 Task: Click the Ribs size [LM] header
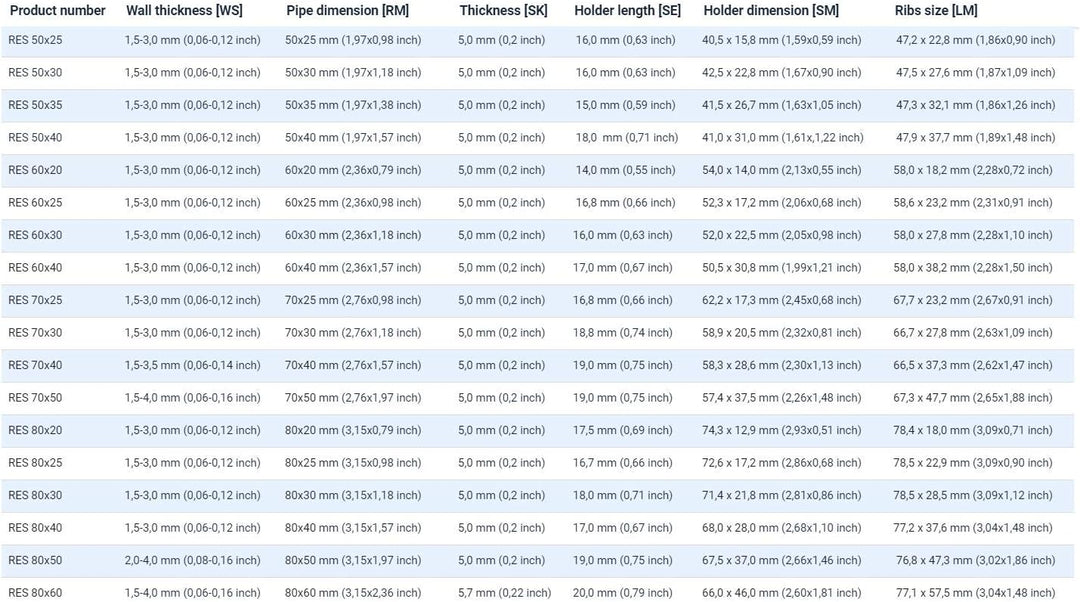936,10
